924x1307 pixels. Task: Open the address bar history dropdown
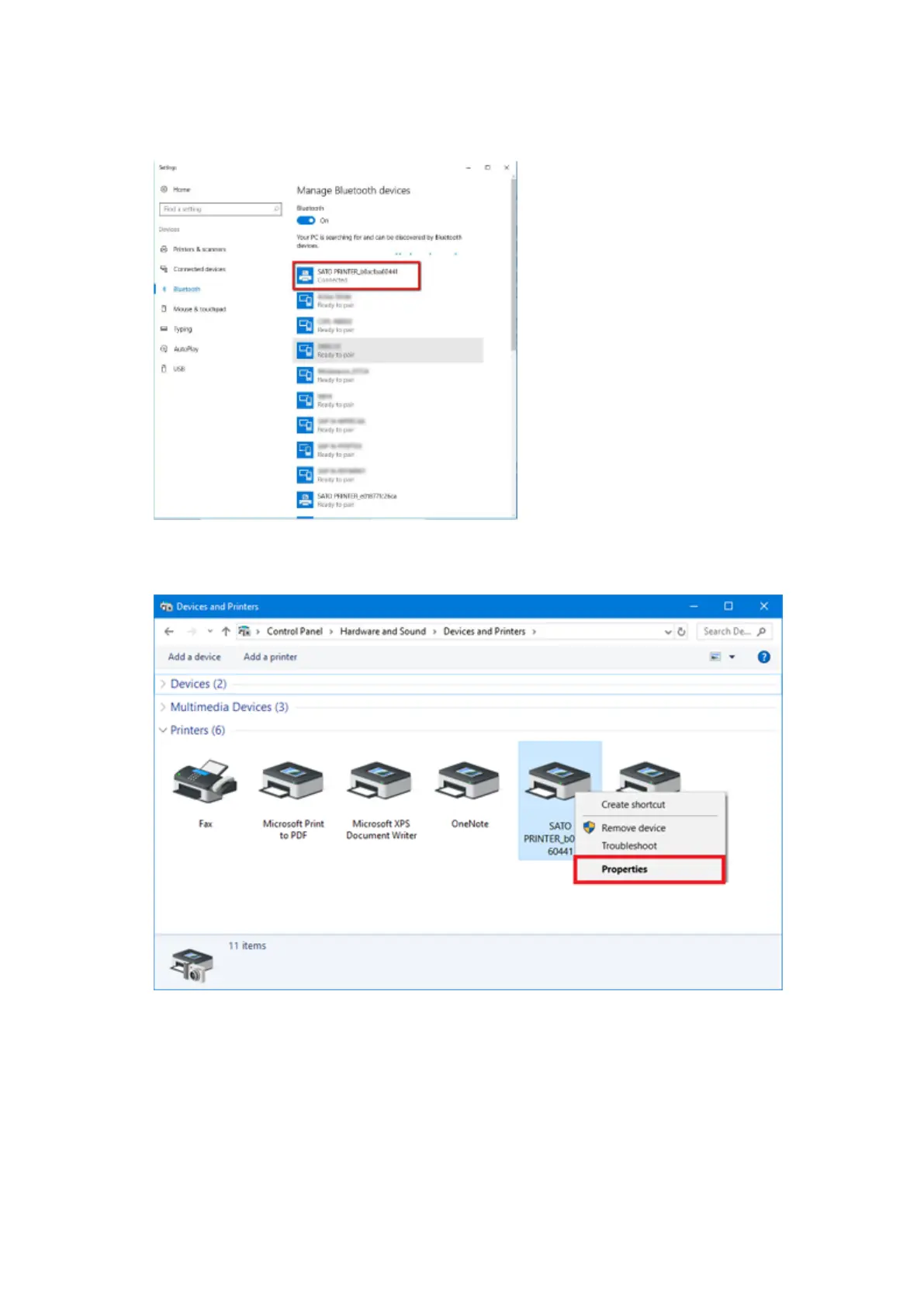668,632
